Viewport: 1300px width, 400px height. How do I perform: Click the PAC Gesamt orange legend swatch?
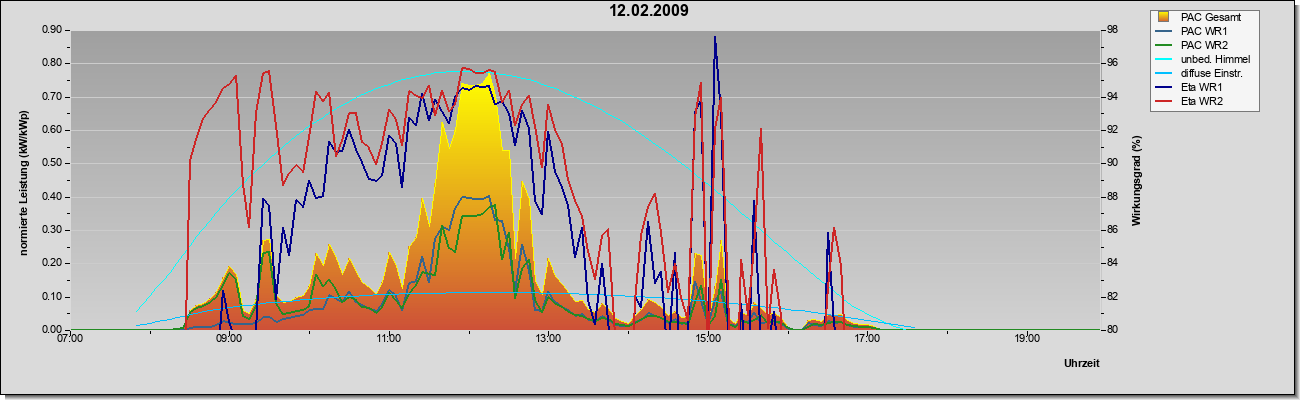click(x=1164, y=17)
